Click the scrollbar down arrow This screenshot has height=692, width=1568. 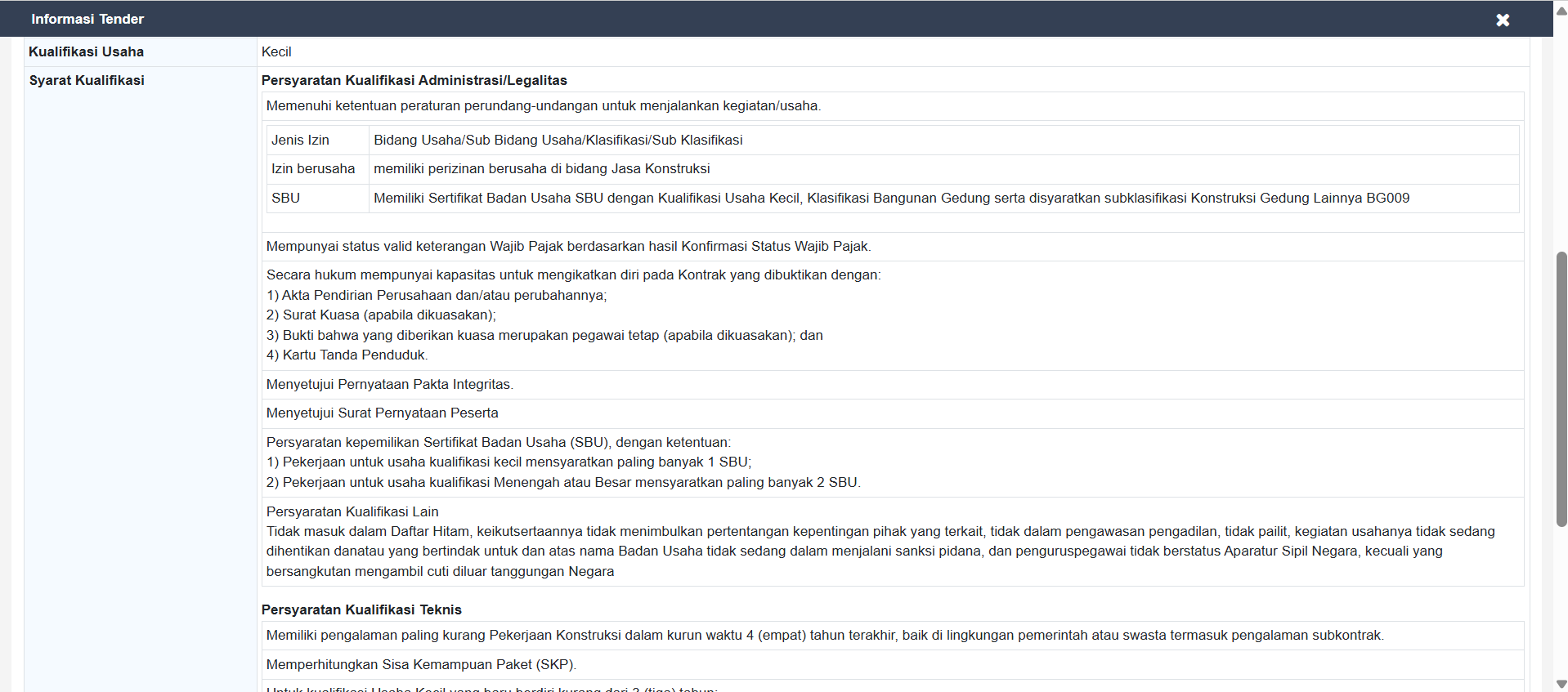(1561, 684)
